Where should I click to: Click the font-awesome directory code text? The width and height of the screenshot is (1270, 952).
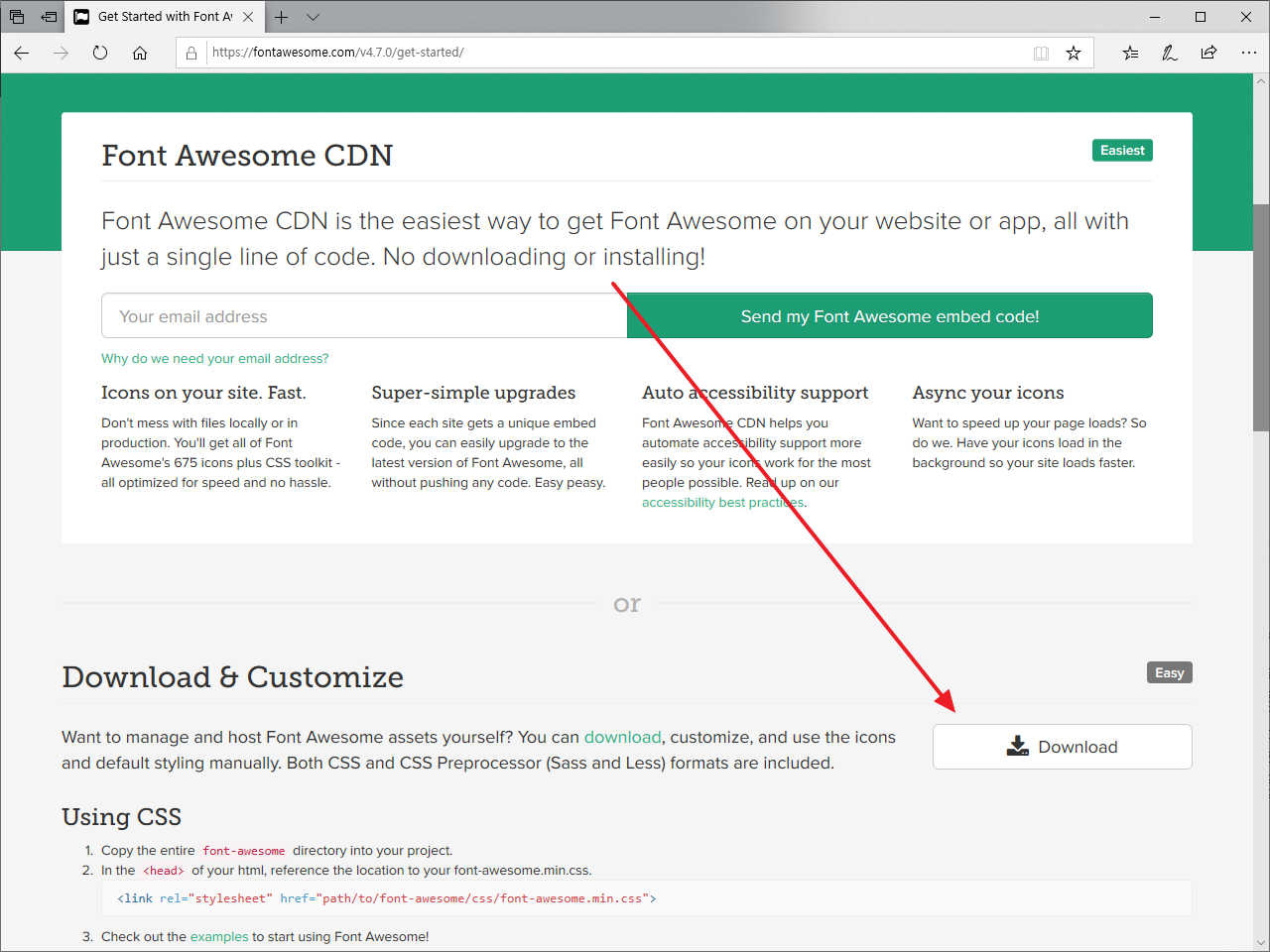pyautogui.click(x=244, y=851)
